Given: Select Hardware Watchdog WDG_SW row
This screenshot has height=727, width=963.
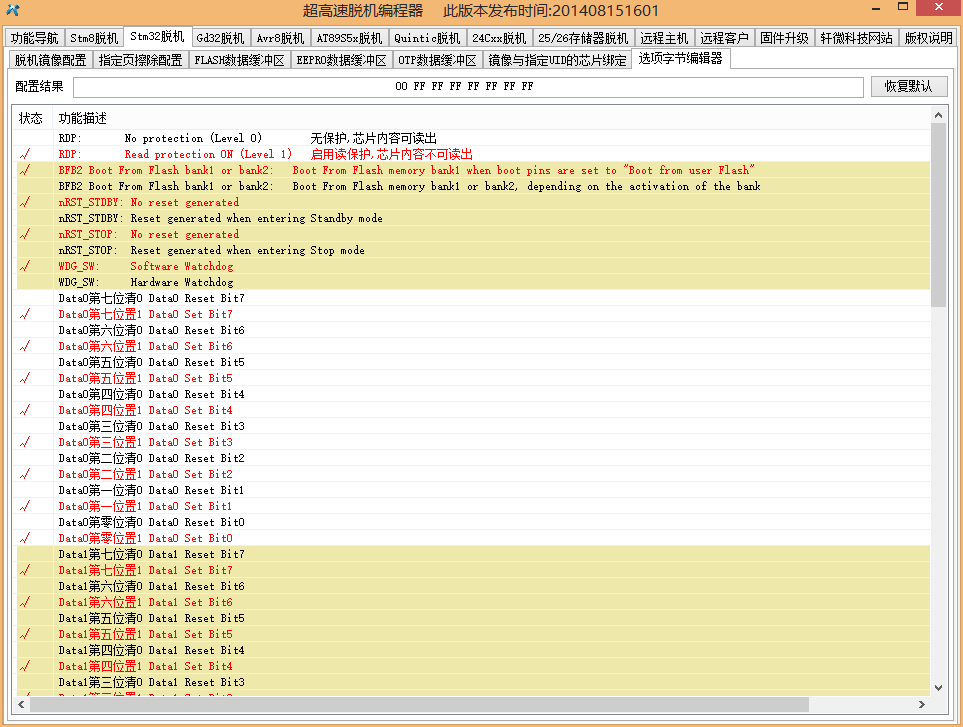Looking at the screenshot, I should pos(472,282).
